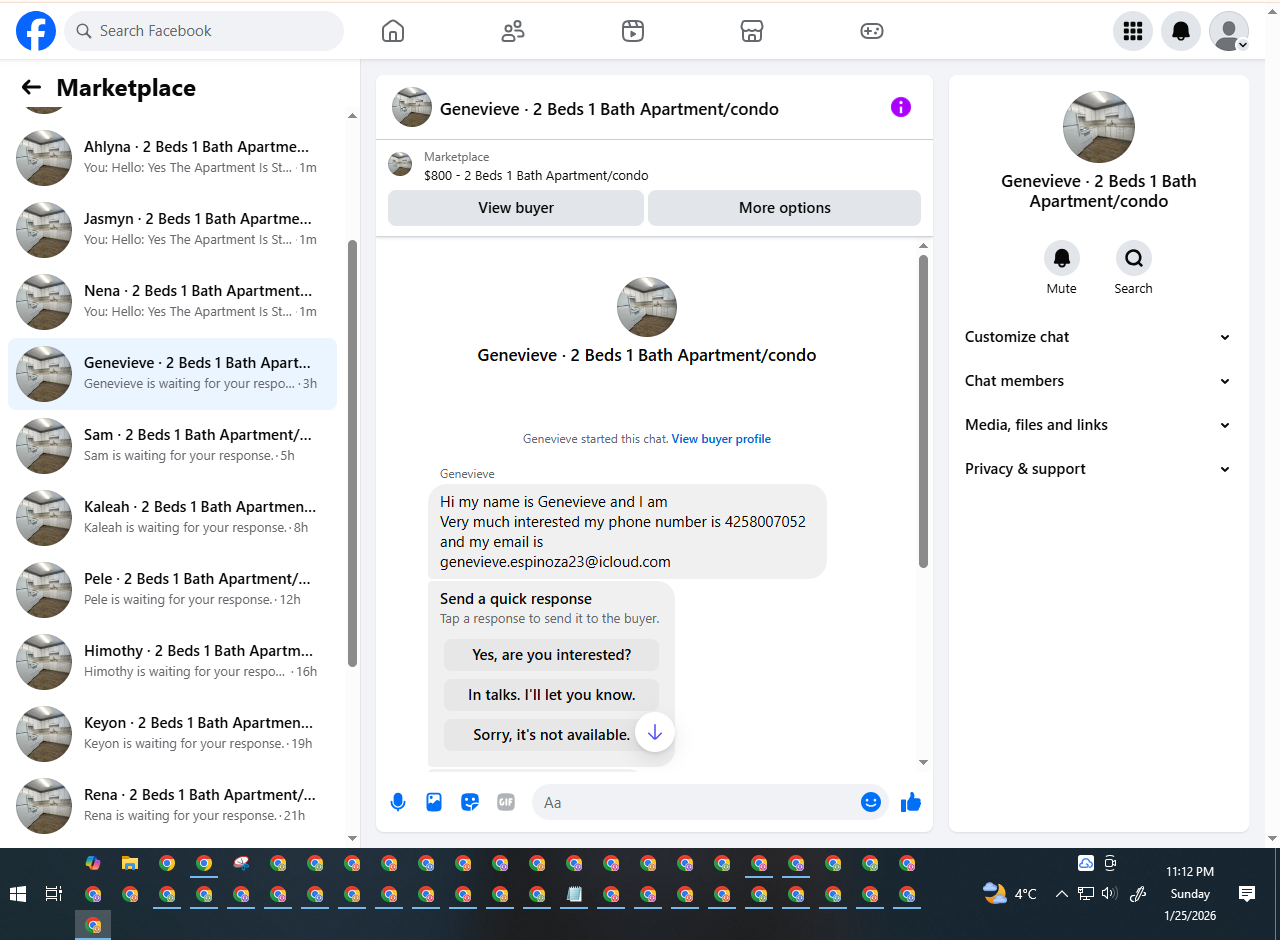This screenshot has width=1280, height=940.
Task: Open the Video/Reels icon in top navigation
Action: point(632,31)
